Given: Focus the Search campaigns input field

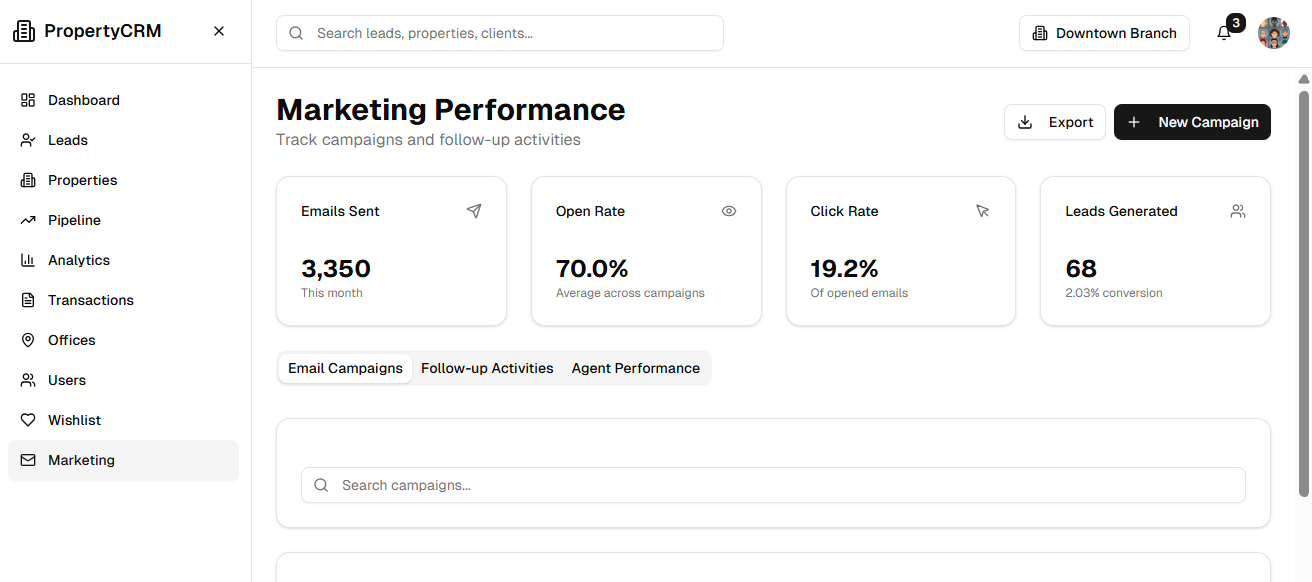Looking at the screenshot, I should pyautogui.click(x=773, y=485).
